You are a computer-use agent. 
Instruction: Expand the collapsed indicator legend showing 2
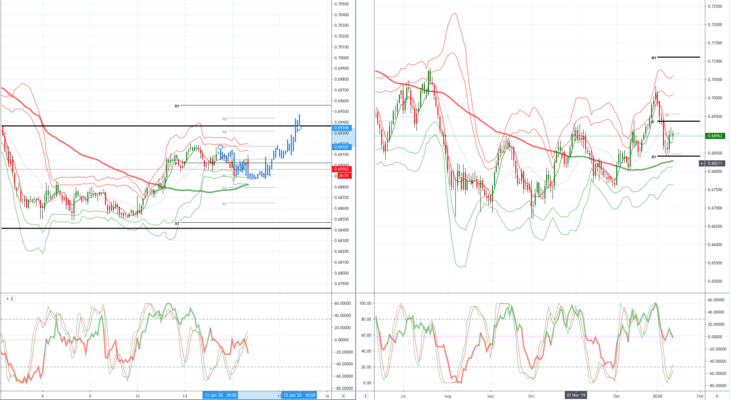(9, 299)
